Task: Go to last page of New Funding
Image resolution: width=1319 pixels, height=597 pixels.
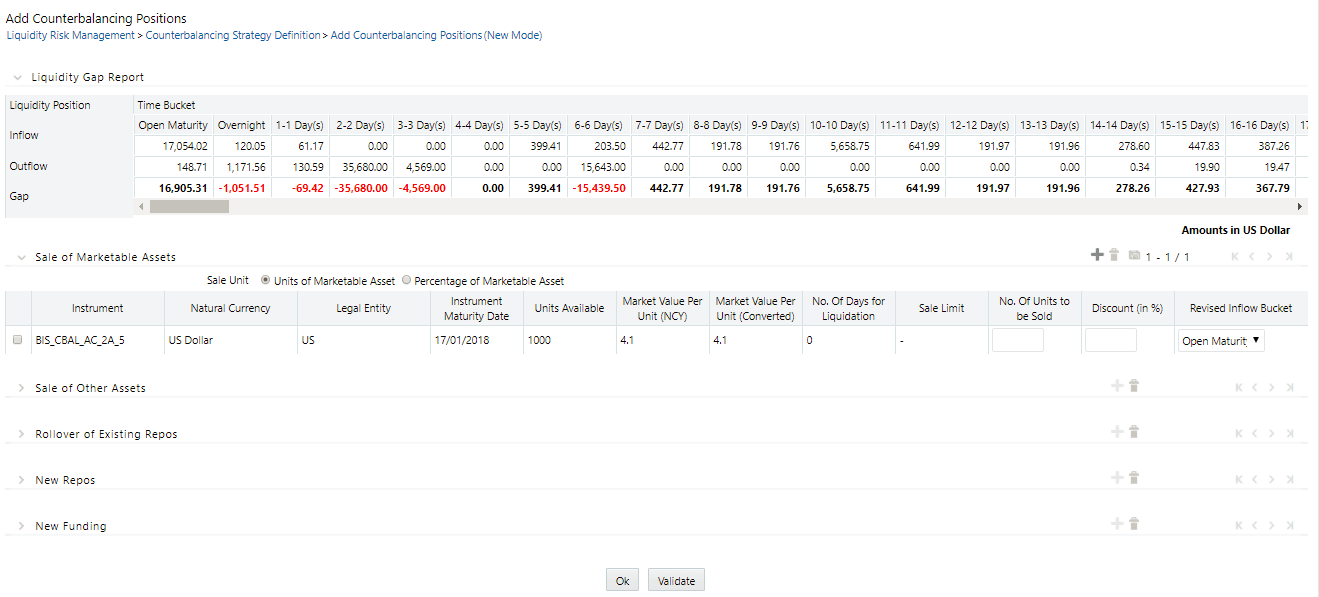Action: coord(1289,526)
